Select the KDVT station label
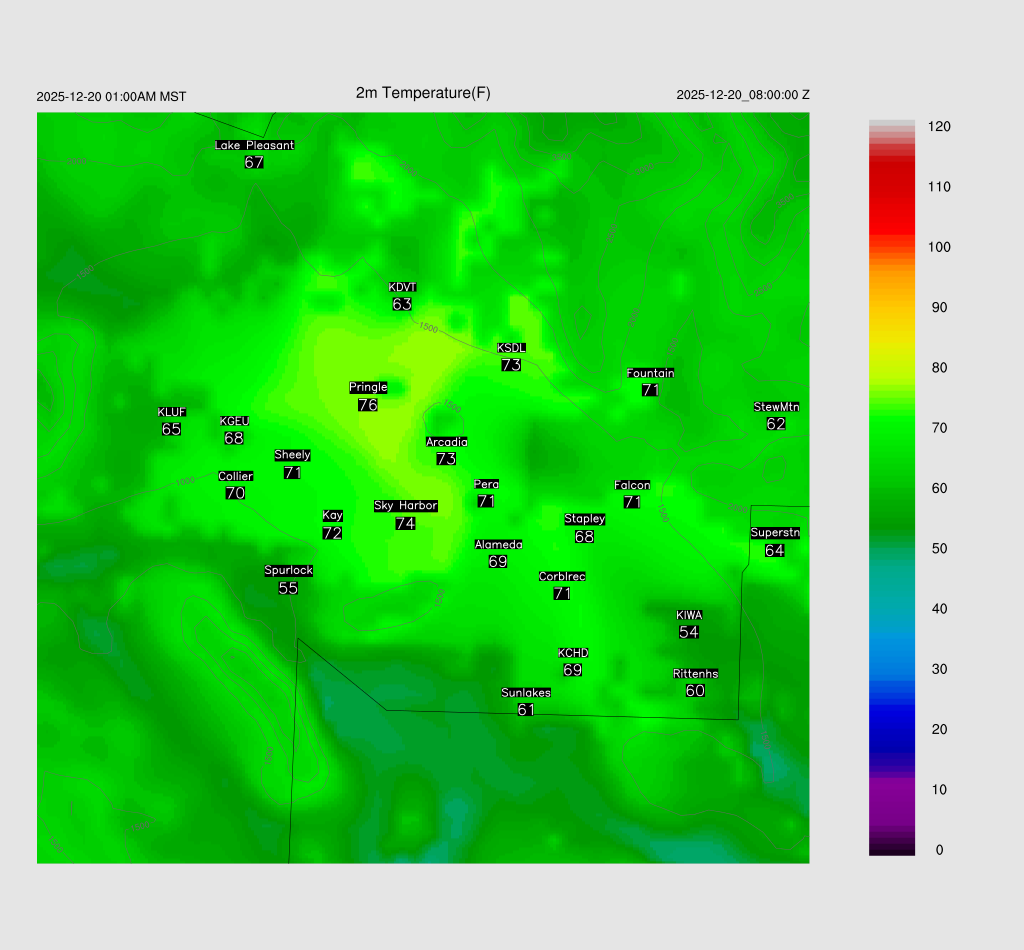Screen dimensions: 1024x950 (x=402, y=288)
